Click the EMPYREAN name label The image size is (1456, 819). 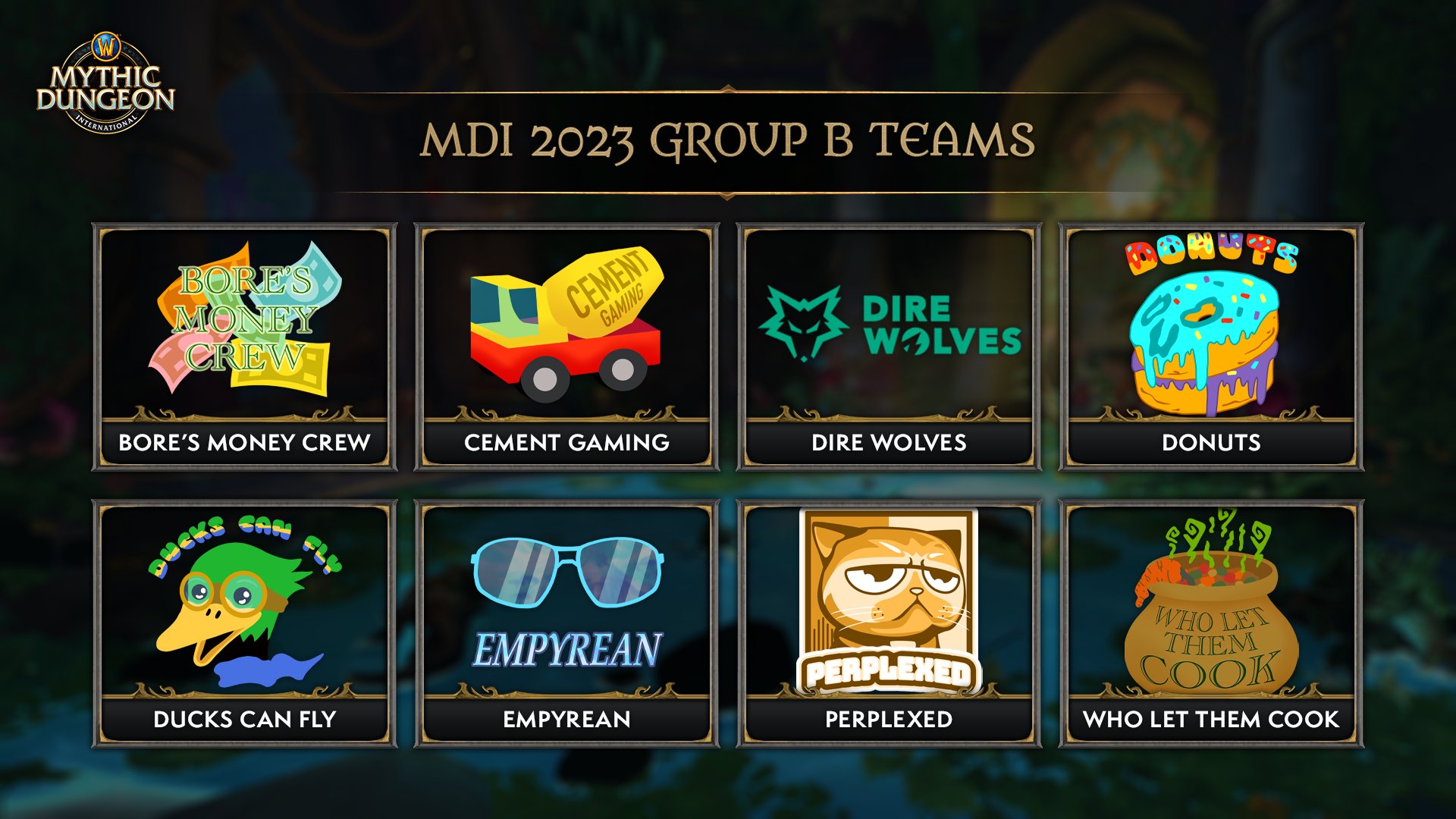[x=566, y=719]
